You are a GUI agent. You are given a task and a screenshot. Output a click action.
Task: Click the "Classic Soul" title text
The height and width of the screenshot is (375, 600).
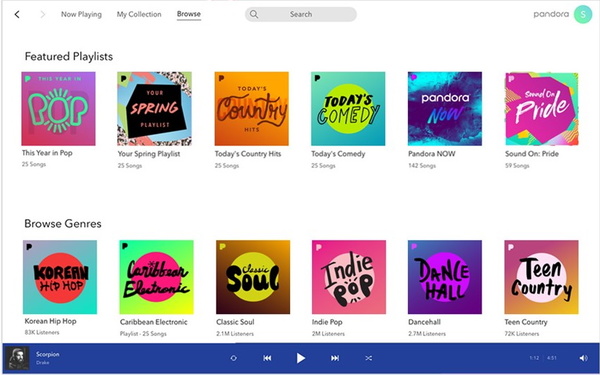(x=235, y=322)
